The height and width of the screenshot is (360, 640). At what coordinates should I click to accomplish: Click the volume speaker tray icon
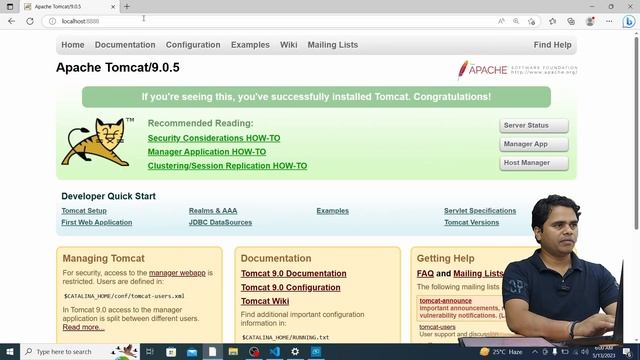[585, 351]
